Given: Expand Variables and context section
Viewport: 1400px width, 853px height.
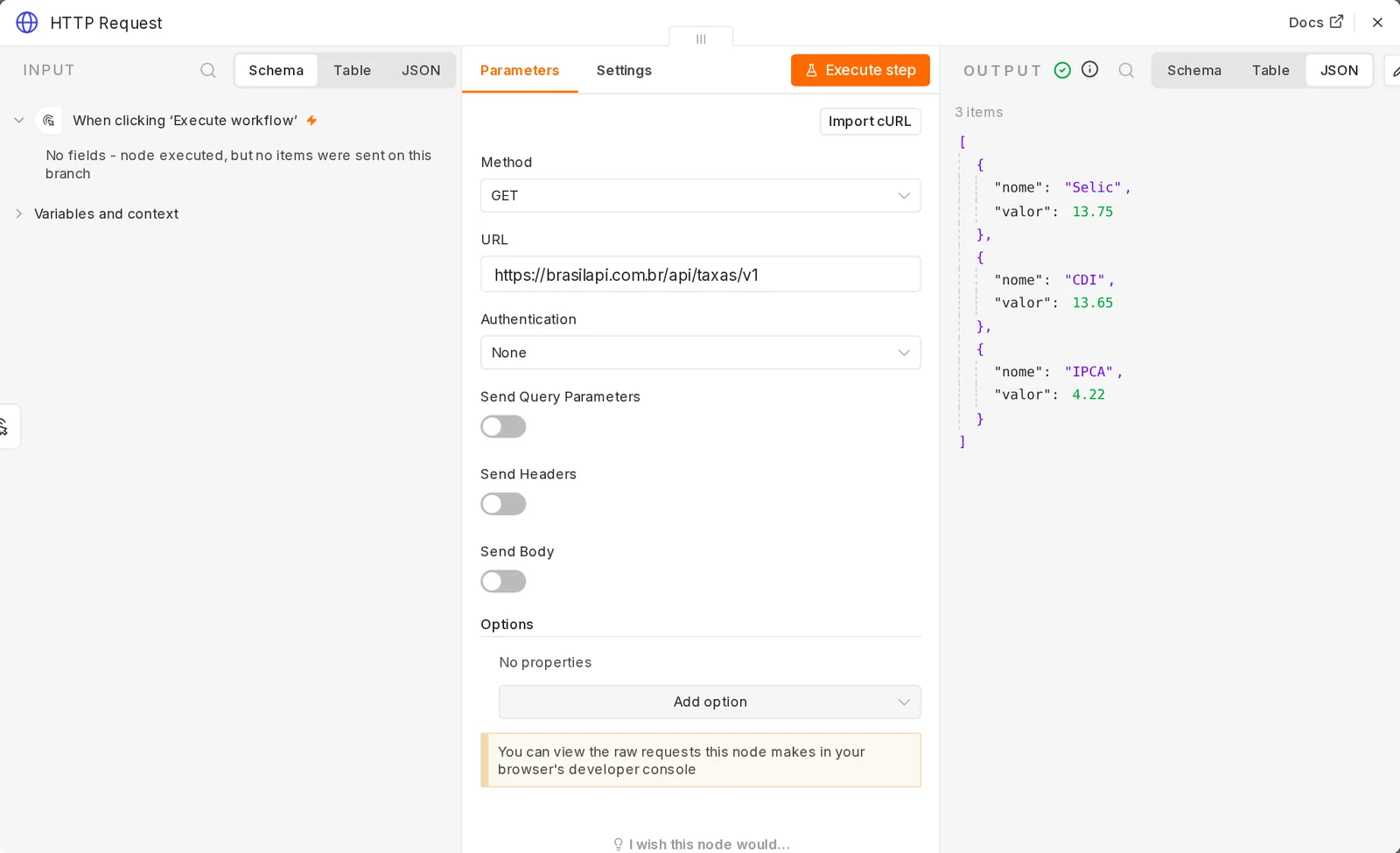Looking at the screenshot, I should 18,213.
